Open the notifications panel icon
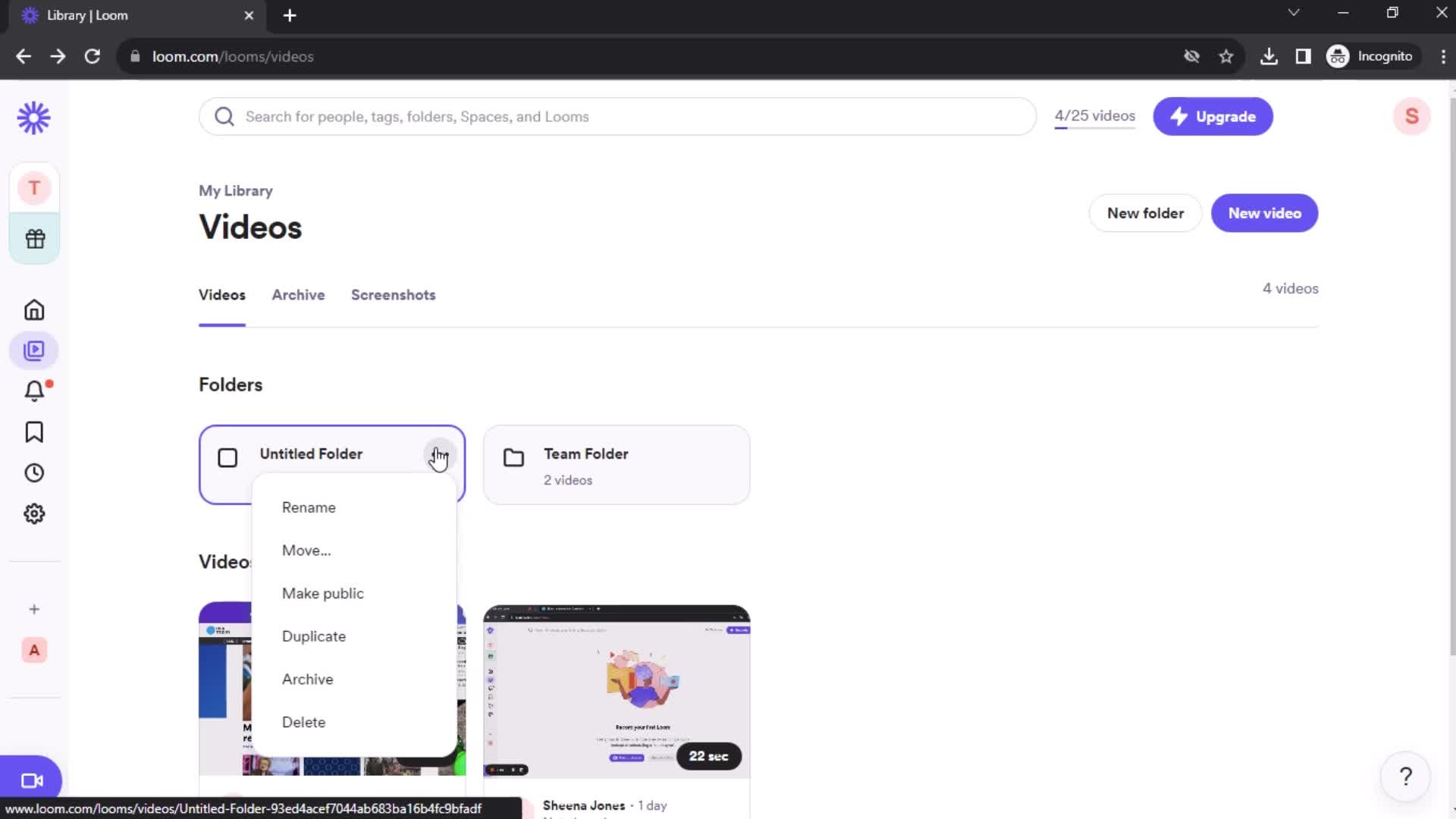The image size is (1456, 819). tap(35, 391)
